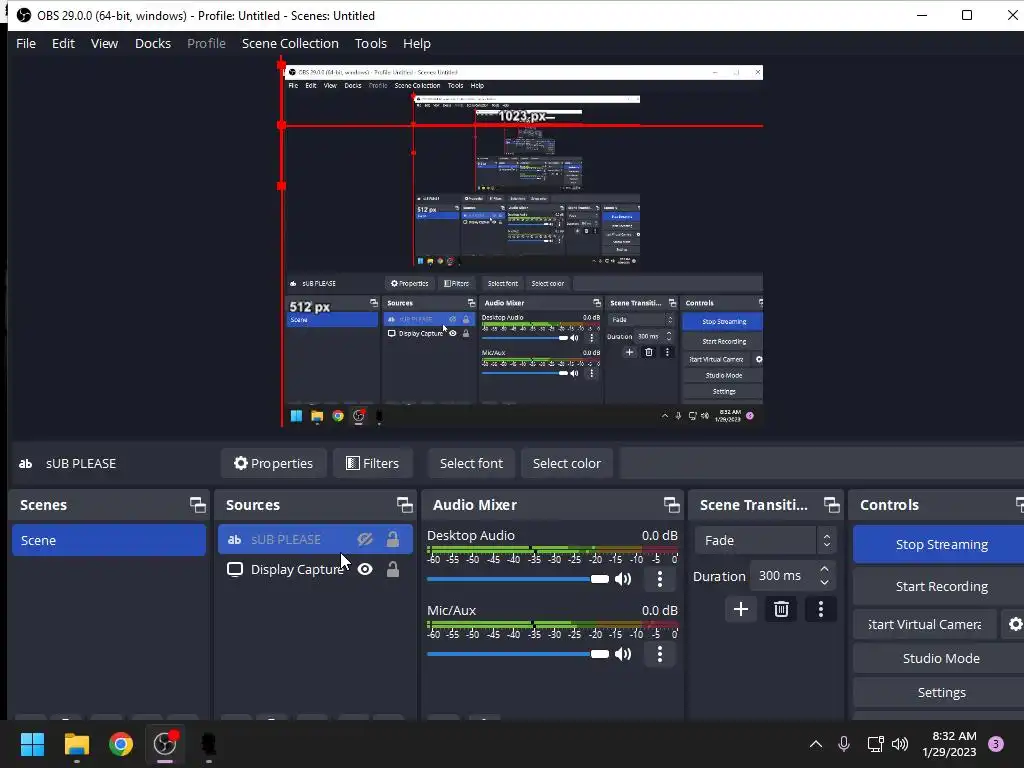Select sUB PLEASE source row

coord(315,539)
